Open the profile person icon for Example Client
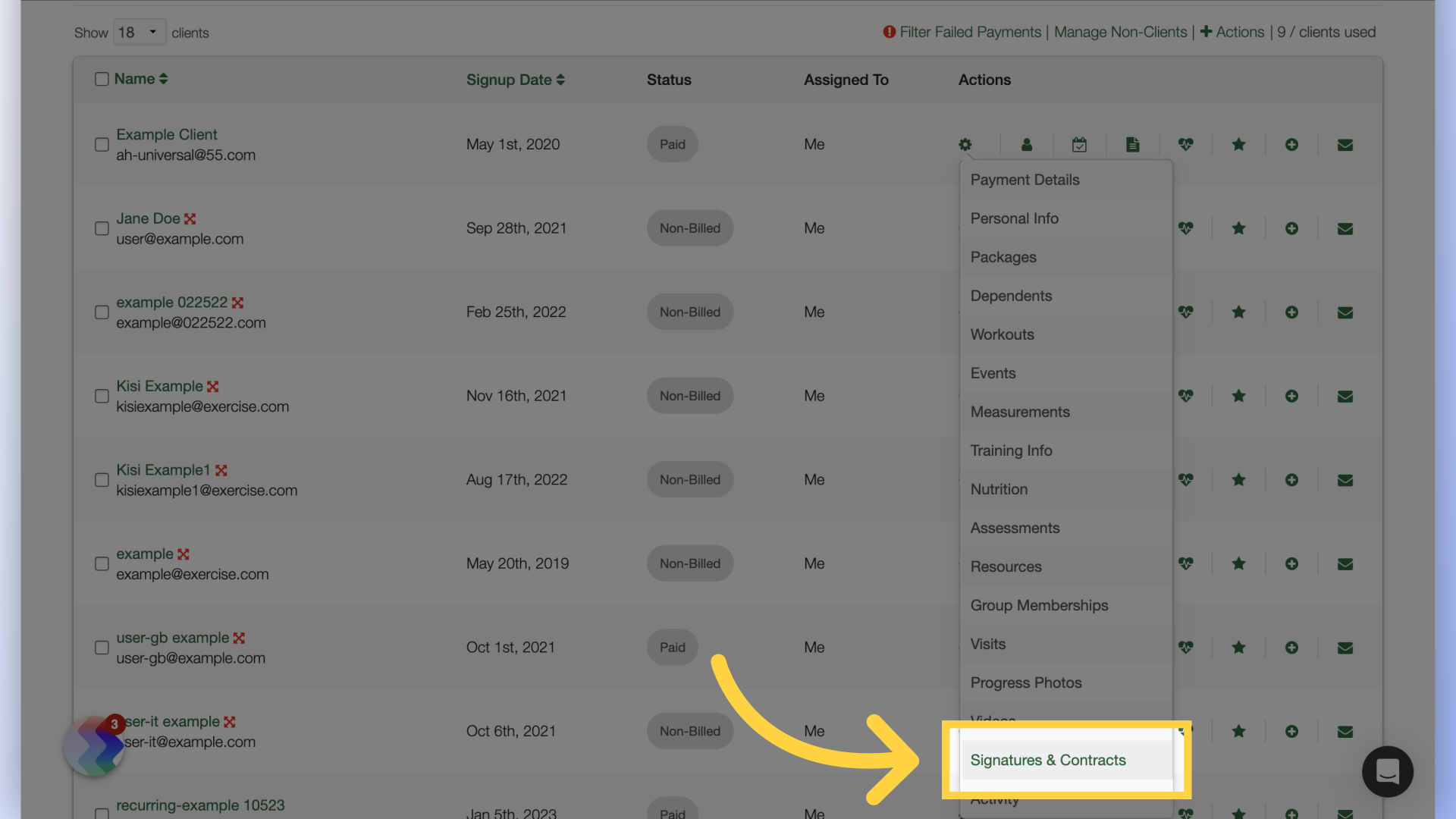 click(x=1027, y=144)
